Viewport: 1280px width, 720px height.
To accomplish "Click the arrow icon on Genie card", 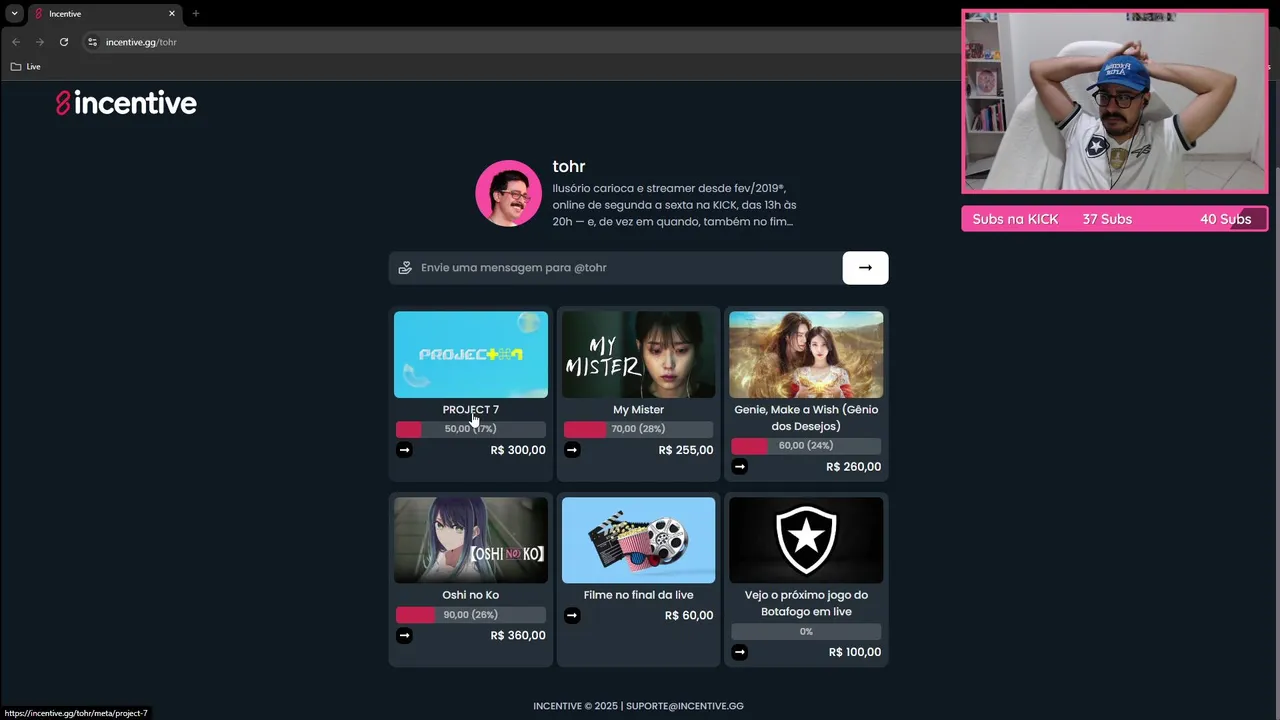I will (739, 466).
